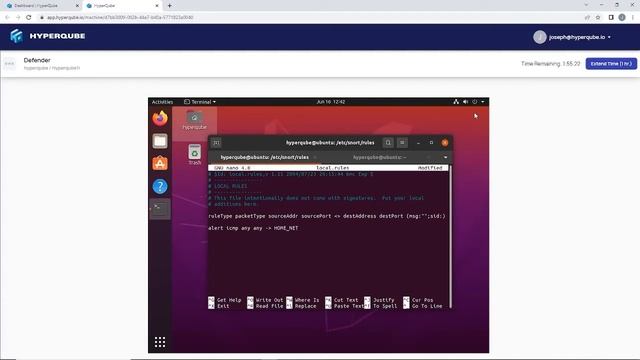Launch Ubuntu Software from the dock

pos(160,163)
